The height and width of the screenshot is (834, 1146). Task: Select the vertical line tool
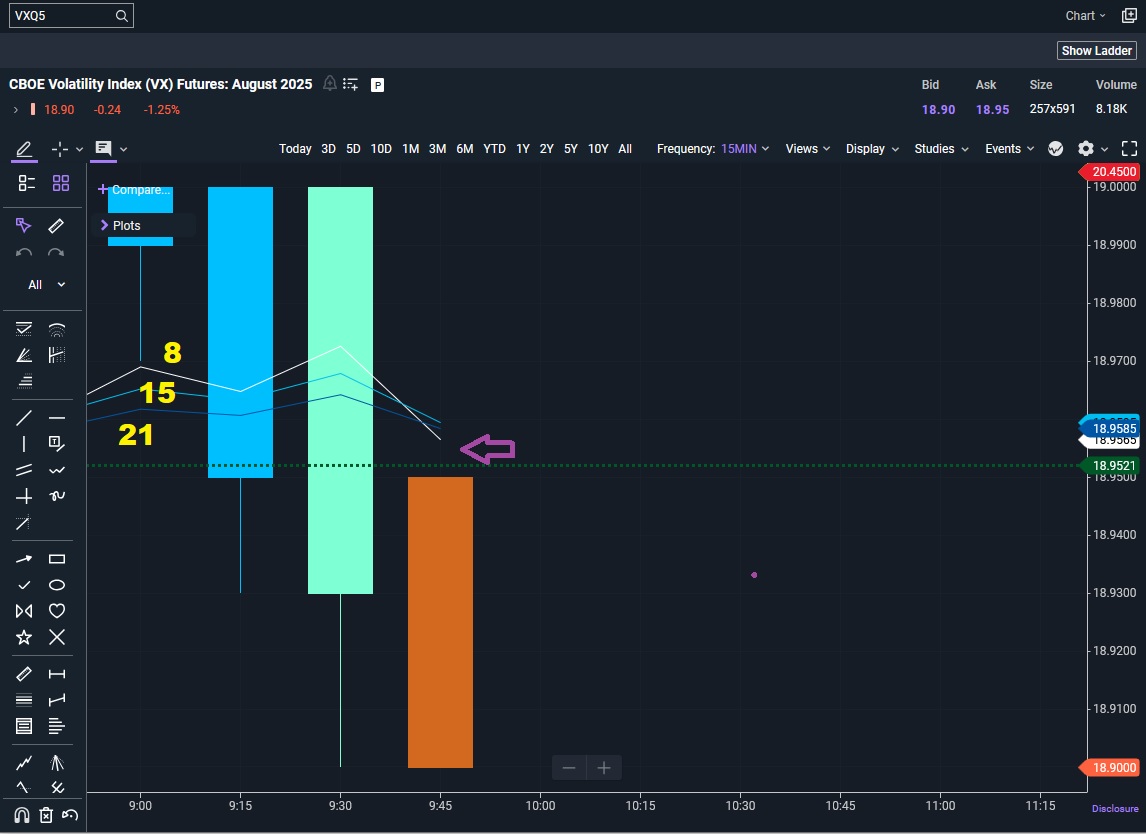(23, 444)
